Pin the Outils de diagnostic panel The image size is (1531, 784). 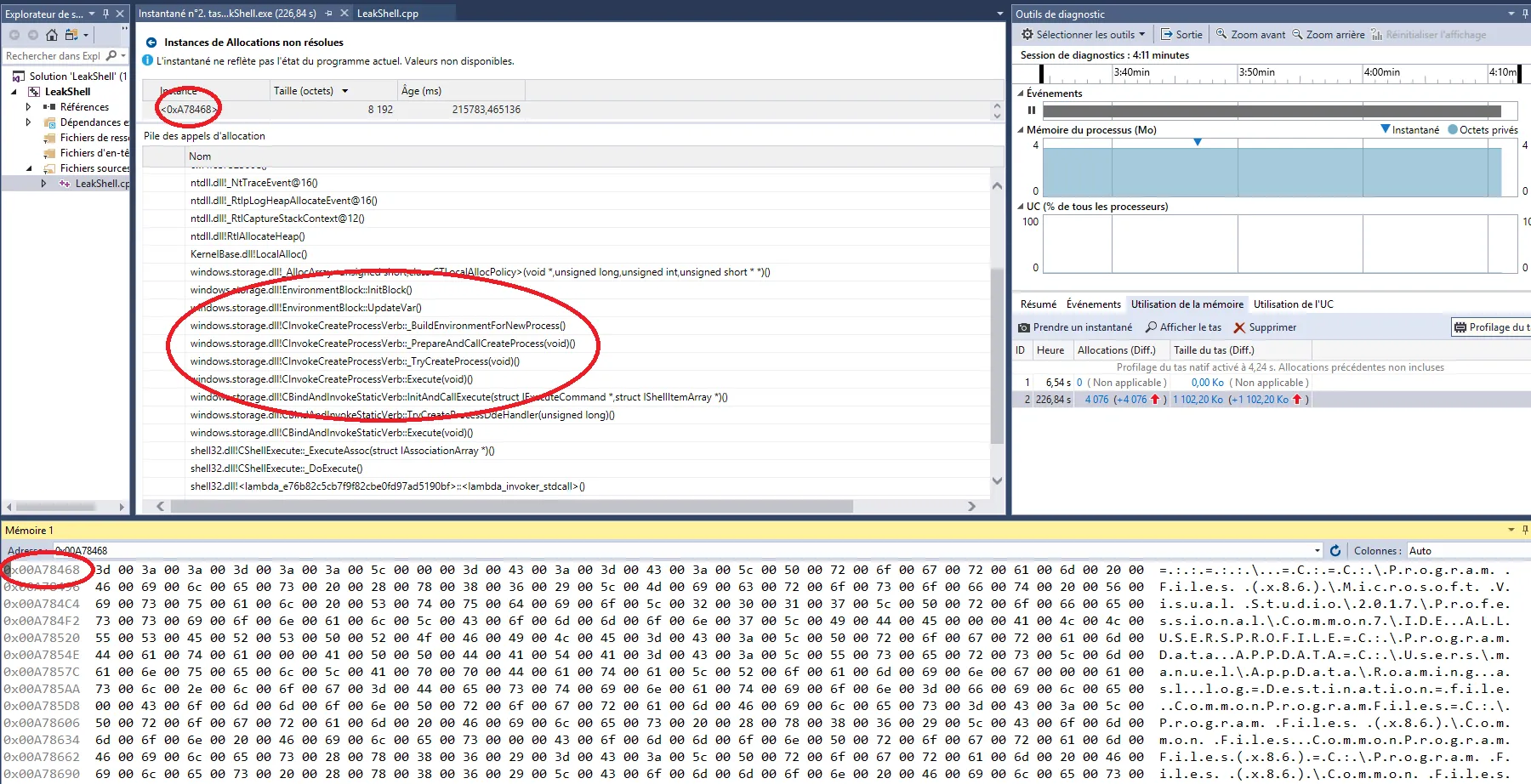pos(1525,14)
